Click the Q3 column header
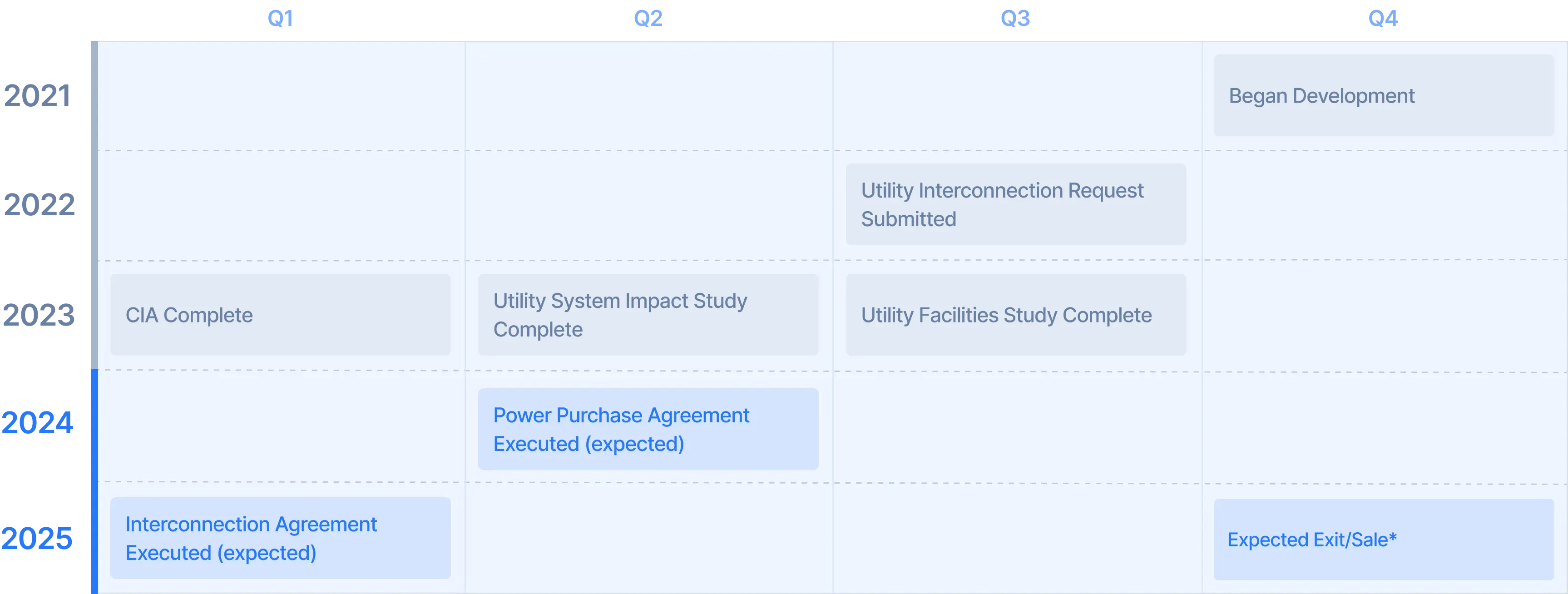The image size is (1568, 594). click(x=1015, y=18)
